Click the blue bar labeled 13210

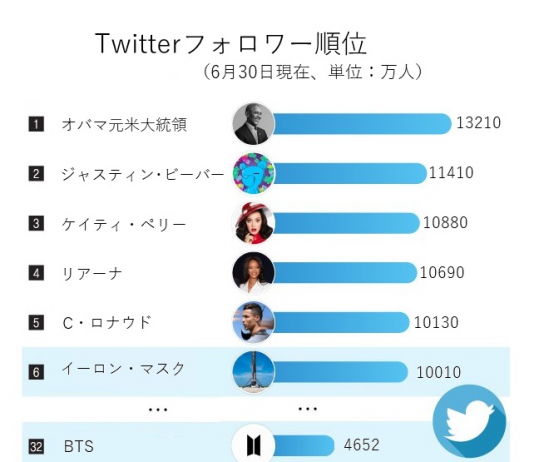click(x=362, y=124)
